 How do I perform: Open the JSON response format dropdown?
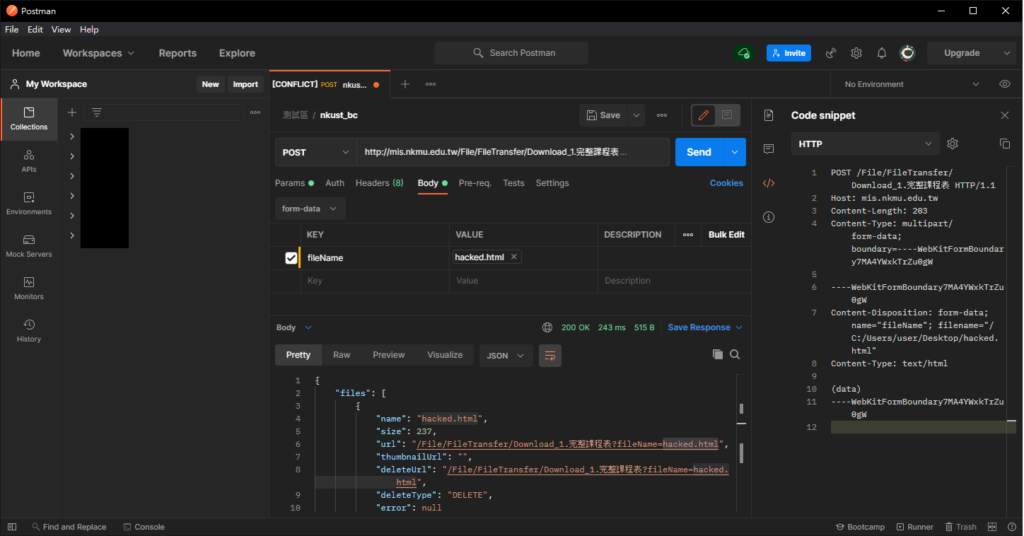click(505, 355)
